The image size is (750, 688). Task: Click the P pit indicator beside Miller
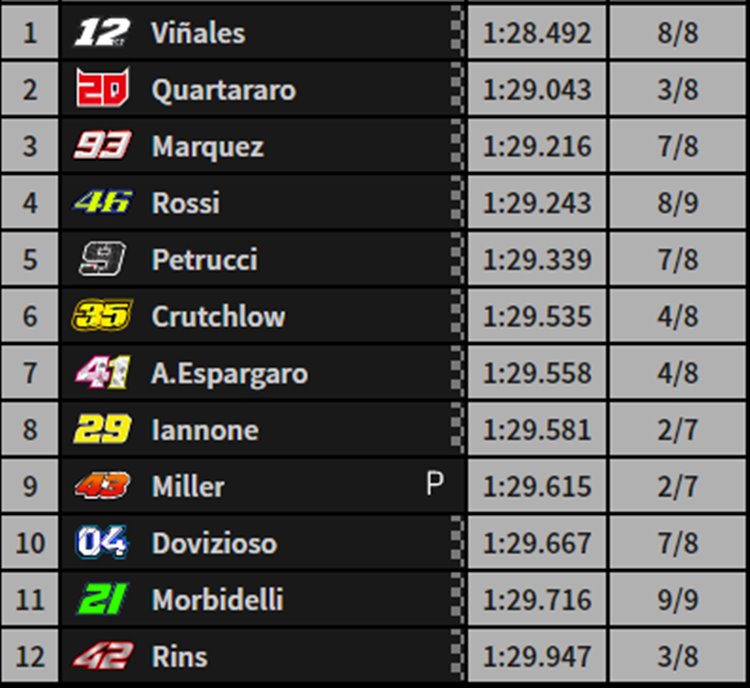click(434, 484)
